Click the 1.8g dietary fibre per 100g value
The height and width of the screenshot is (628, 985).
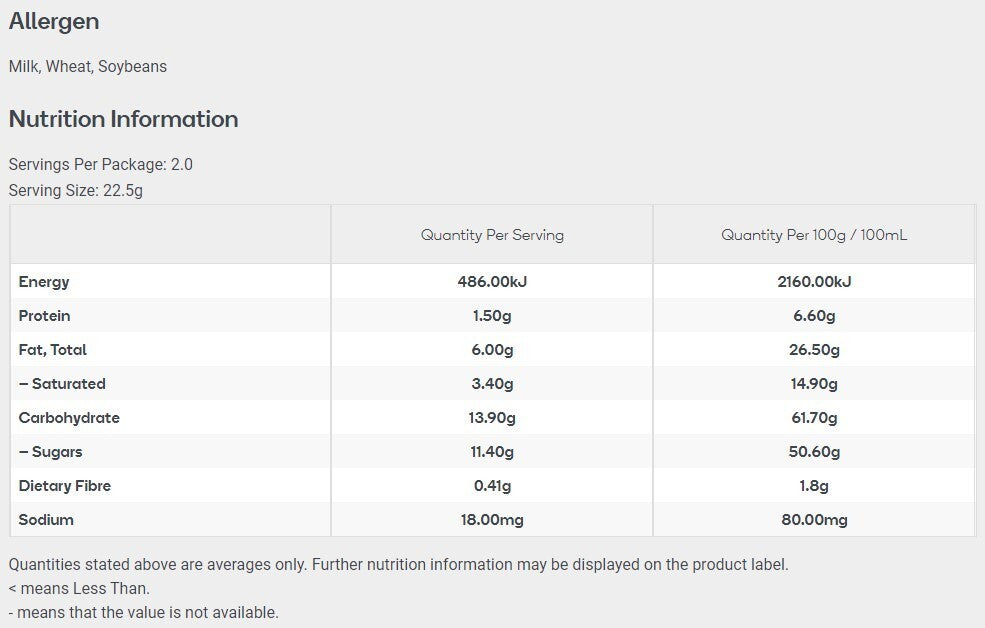[814, 485]
